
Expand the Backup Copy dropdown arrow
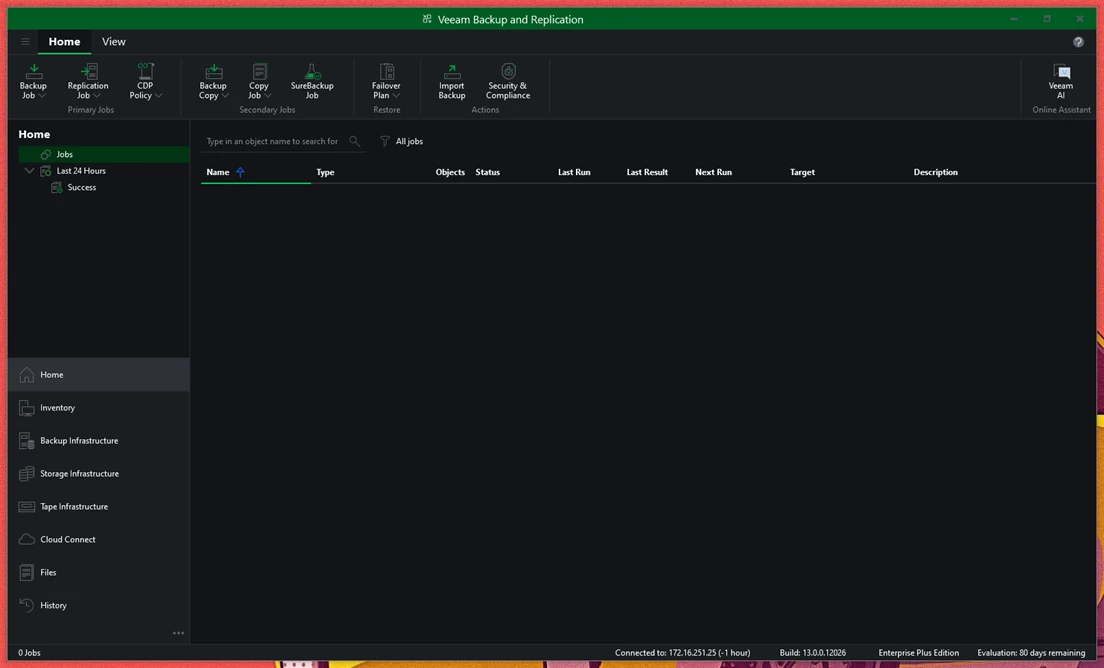pyautogui.click(x=225, y=96)
